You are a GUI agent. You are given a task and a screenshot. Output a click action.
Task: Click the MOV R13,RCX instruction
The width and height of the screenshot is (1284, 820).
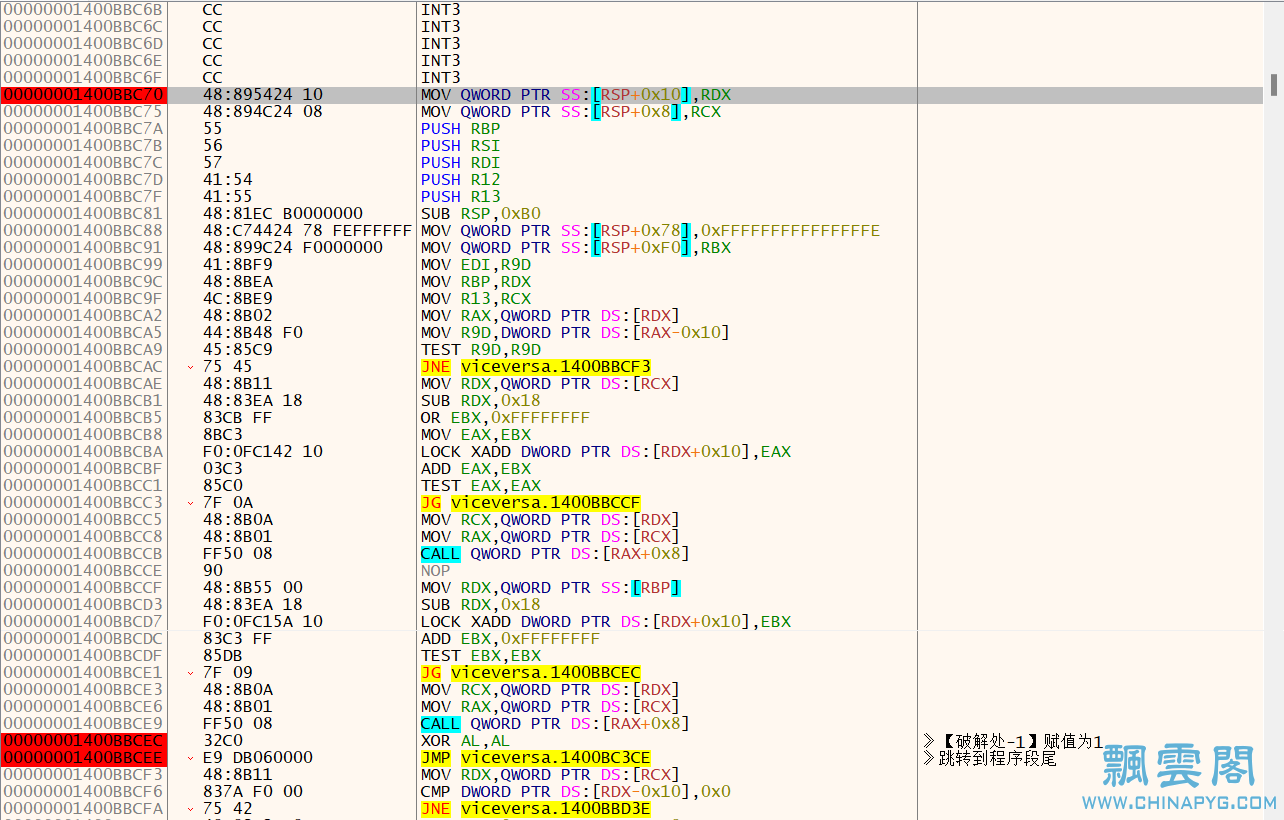[476, 299]
